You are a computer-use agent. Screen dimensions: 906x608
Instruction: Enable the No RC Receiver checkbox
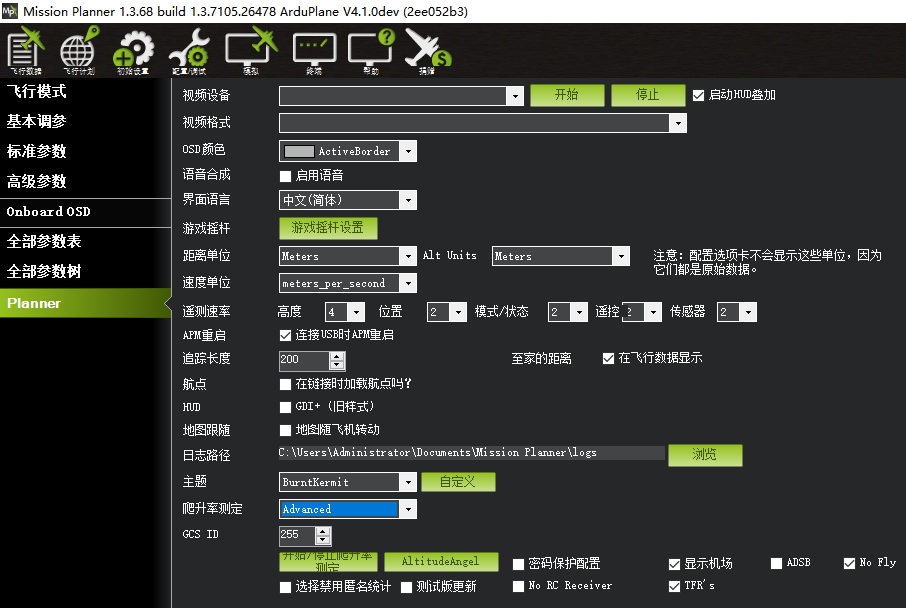(x=518, y=587)
